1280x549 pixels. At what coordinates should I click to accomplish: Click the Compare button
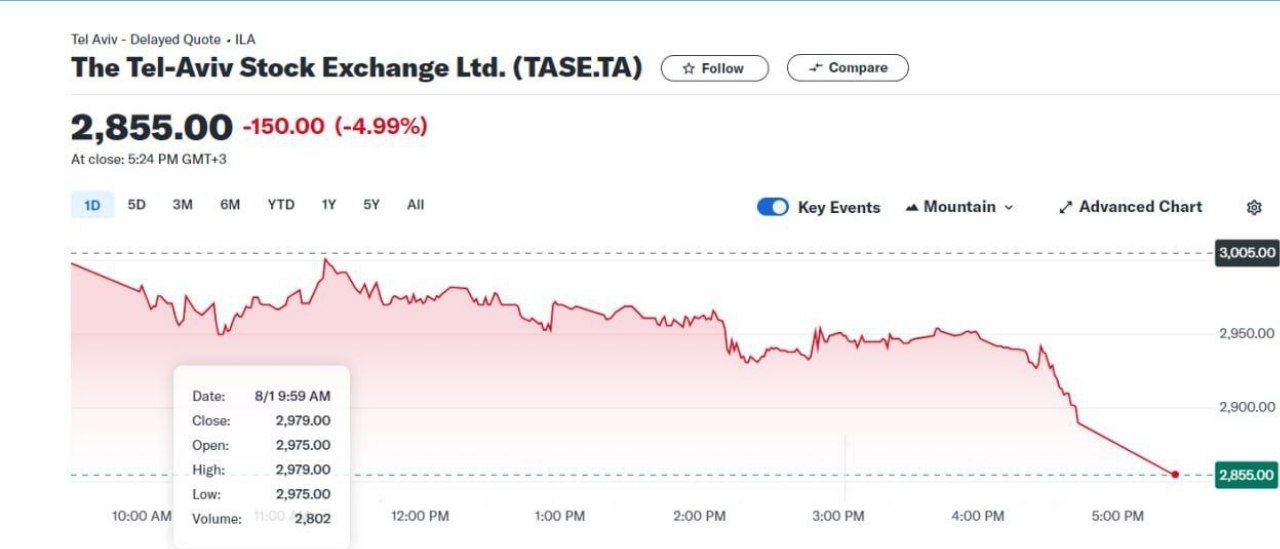point(847,68)
